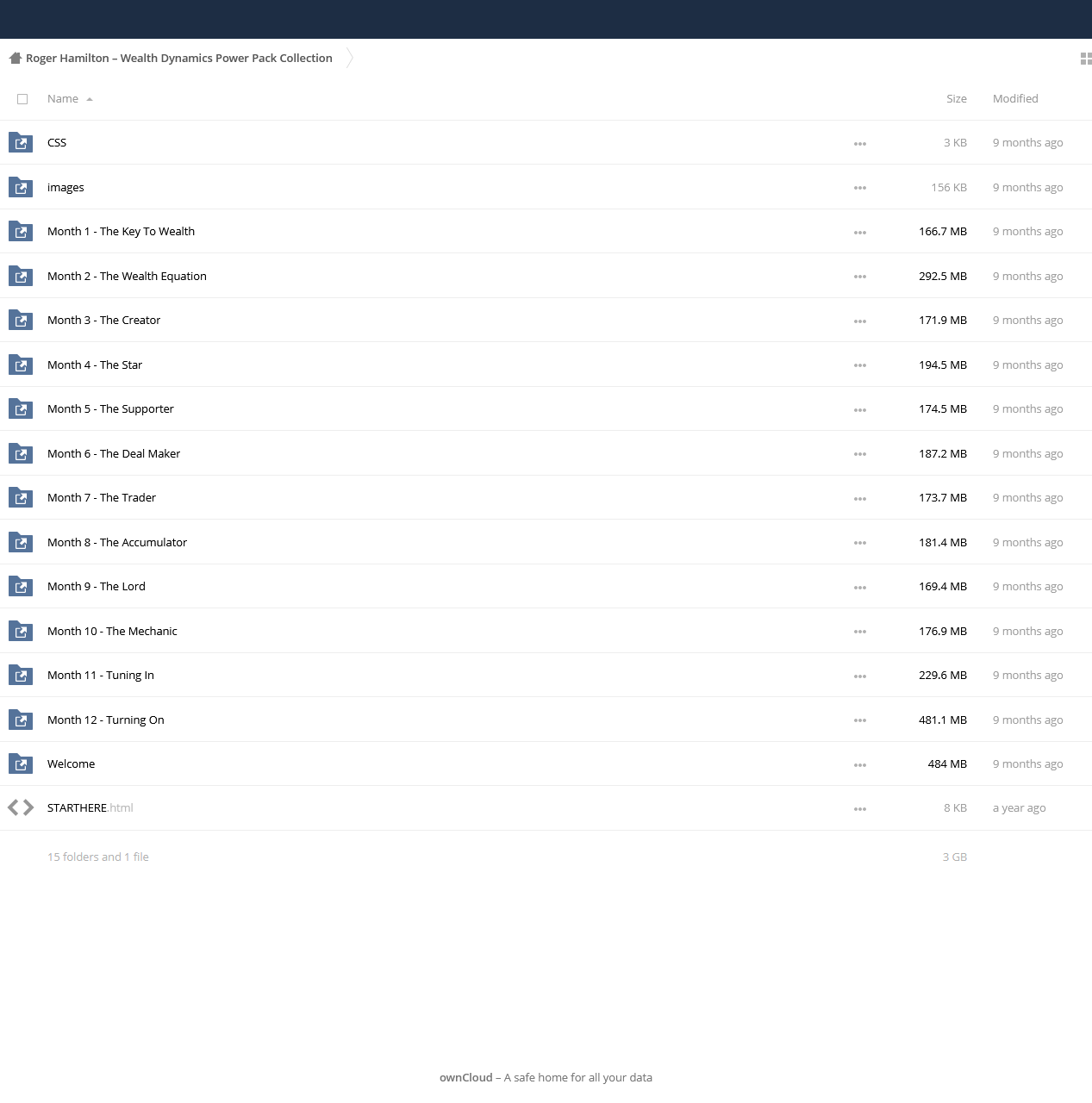Click the code file icon for STARTHERE.html
The width and height of the screenshot is (1092, 1103).
click(x=21, y=807)
